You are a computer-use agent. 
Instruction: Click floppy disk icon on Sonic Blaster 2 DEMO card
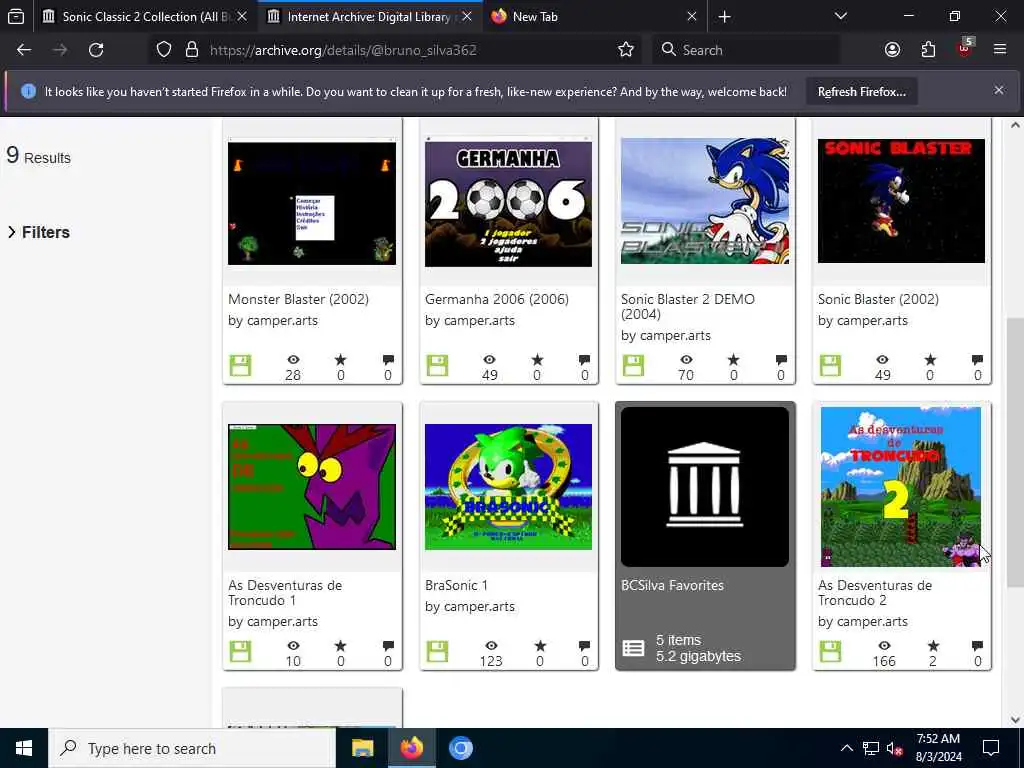[x=633, y=366]
